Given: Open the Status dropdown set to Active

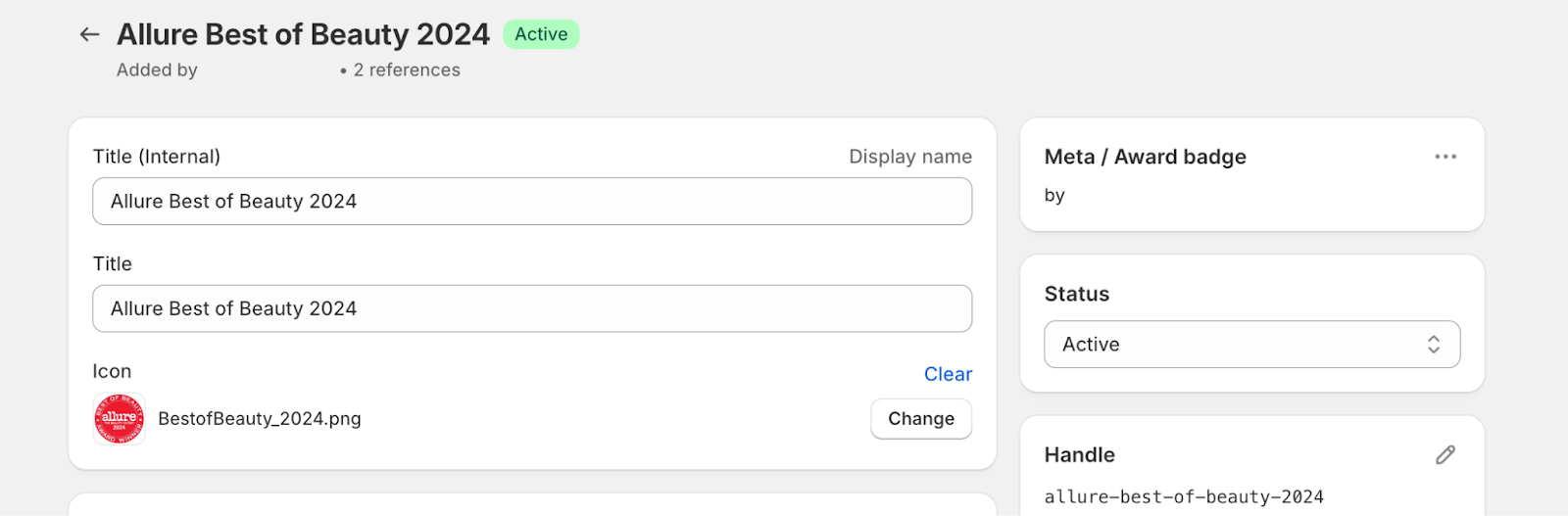Looking at the screenshot, I should tap(1251, 345).
